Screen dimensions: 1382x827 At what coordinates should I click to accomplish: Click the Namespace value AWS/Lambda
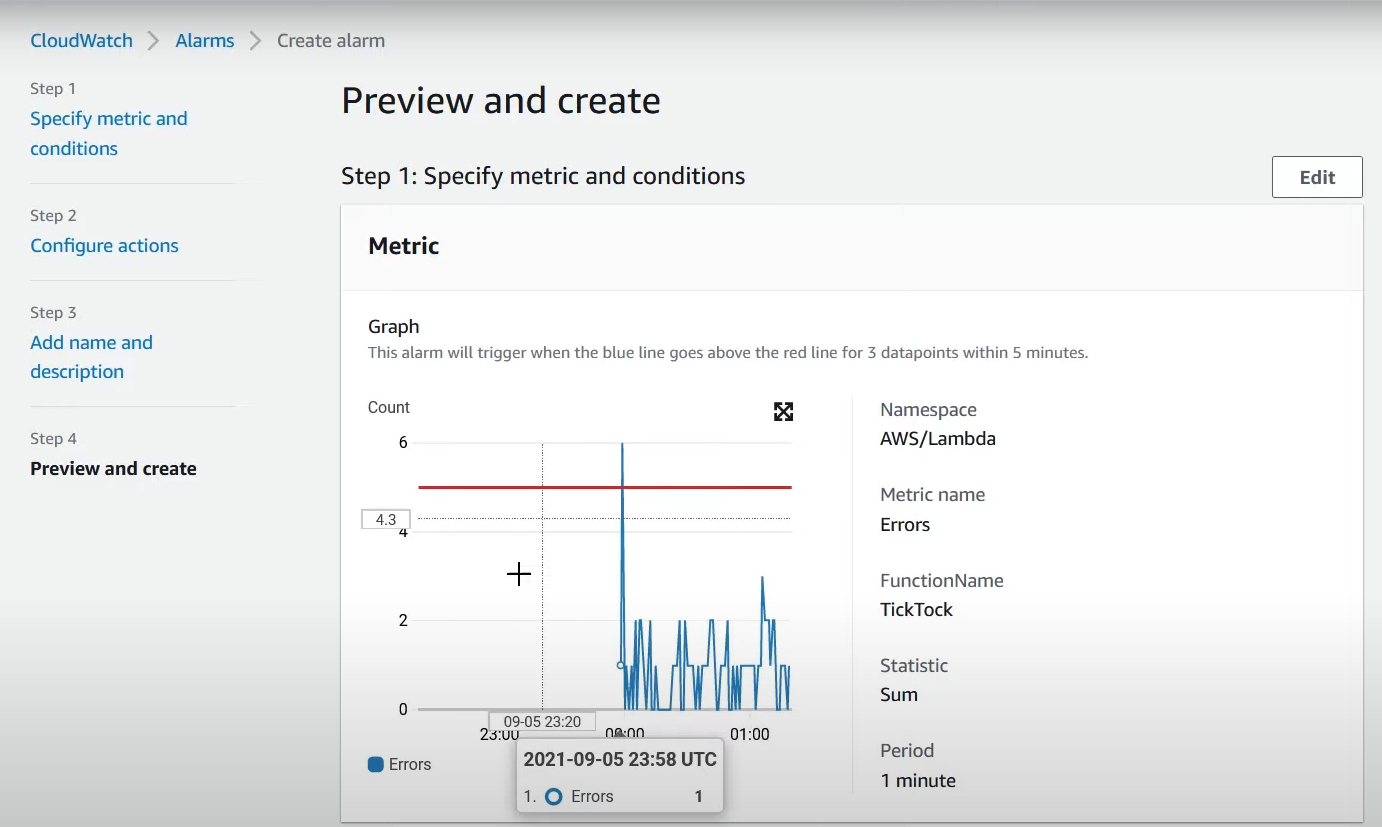938,438
